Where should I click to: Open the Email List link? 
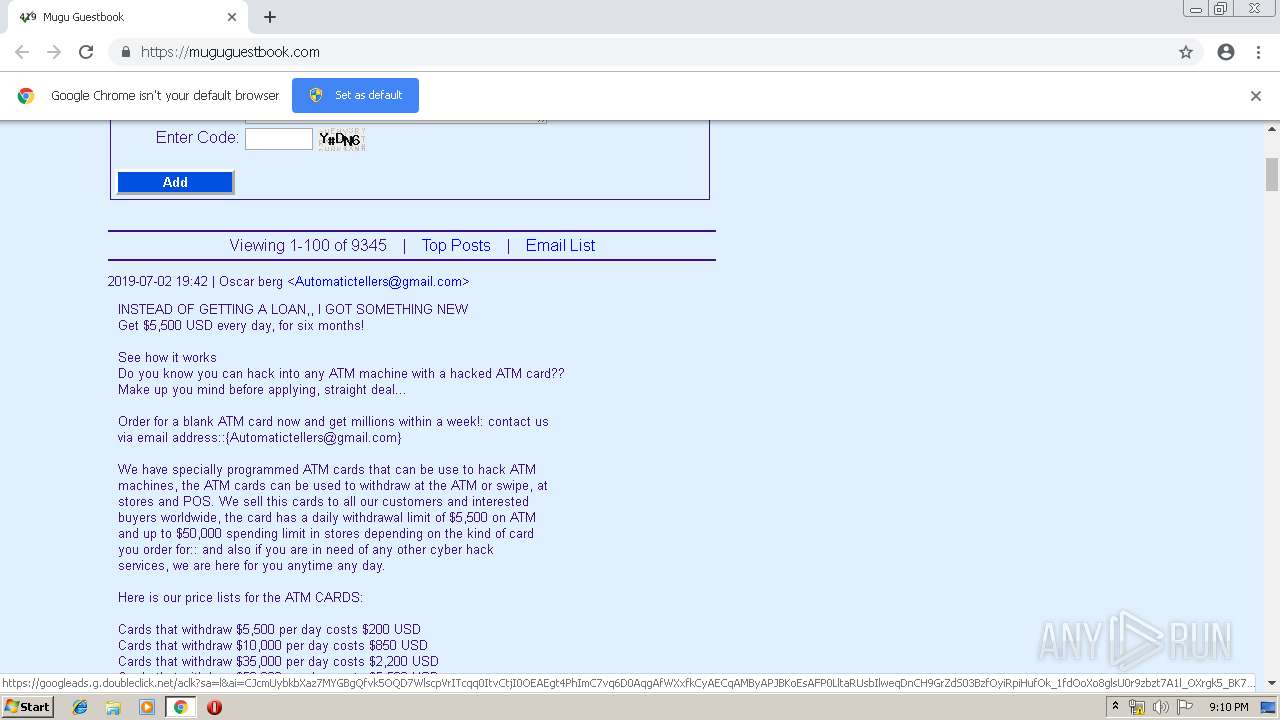(560, 245)
